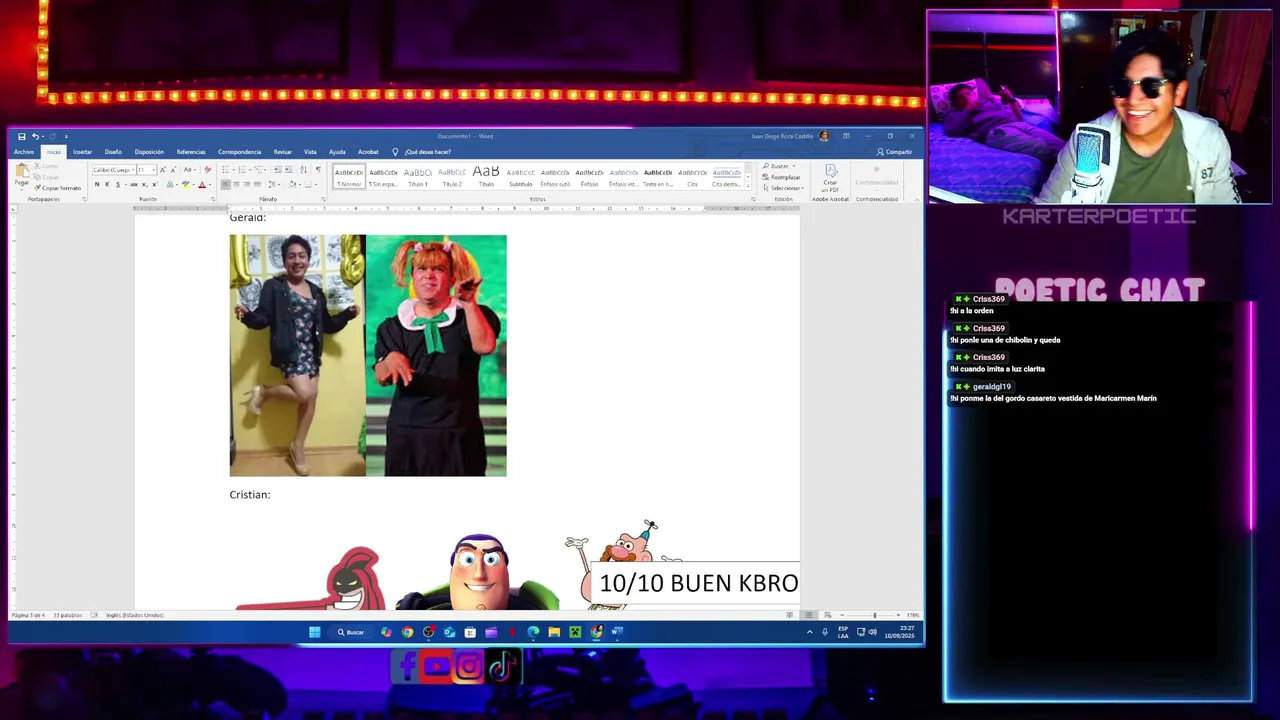Open text effects and typography
Screen dimensions: 1280x720
(x=170, y=184)
